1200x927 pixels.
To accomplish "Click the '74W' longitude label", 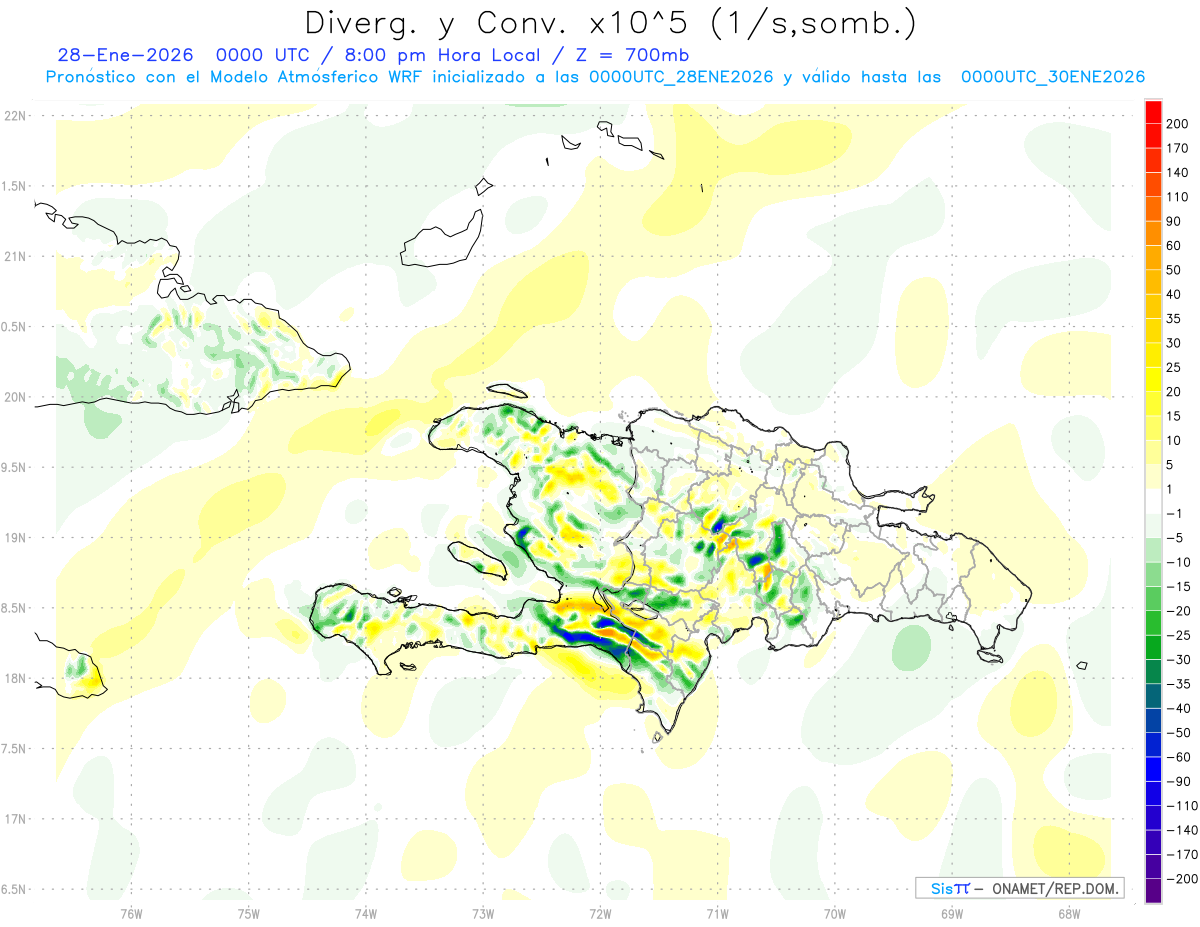I will click(x=365, y=913).
